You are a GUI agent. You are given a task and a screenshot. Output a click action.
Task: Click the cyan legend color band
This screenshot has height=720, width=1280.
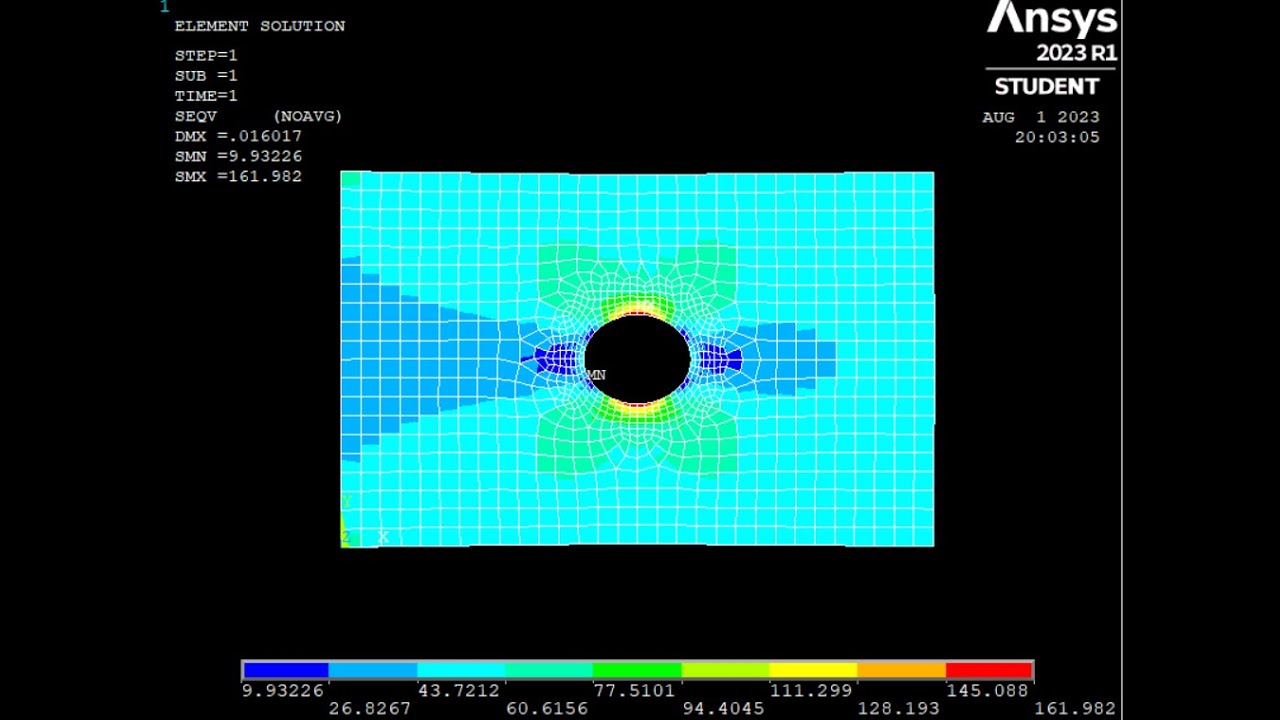461,670
